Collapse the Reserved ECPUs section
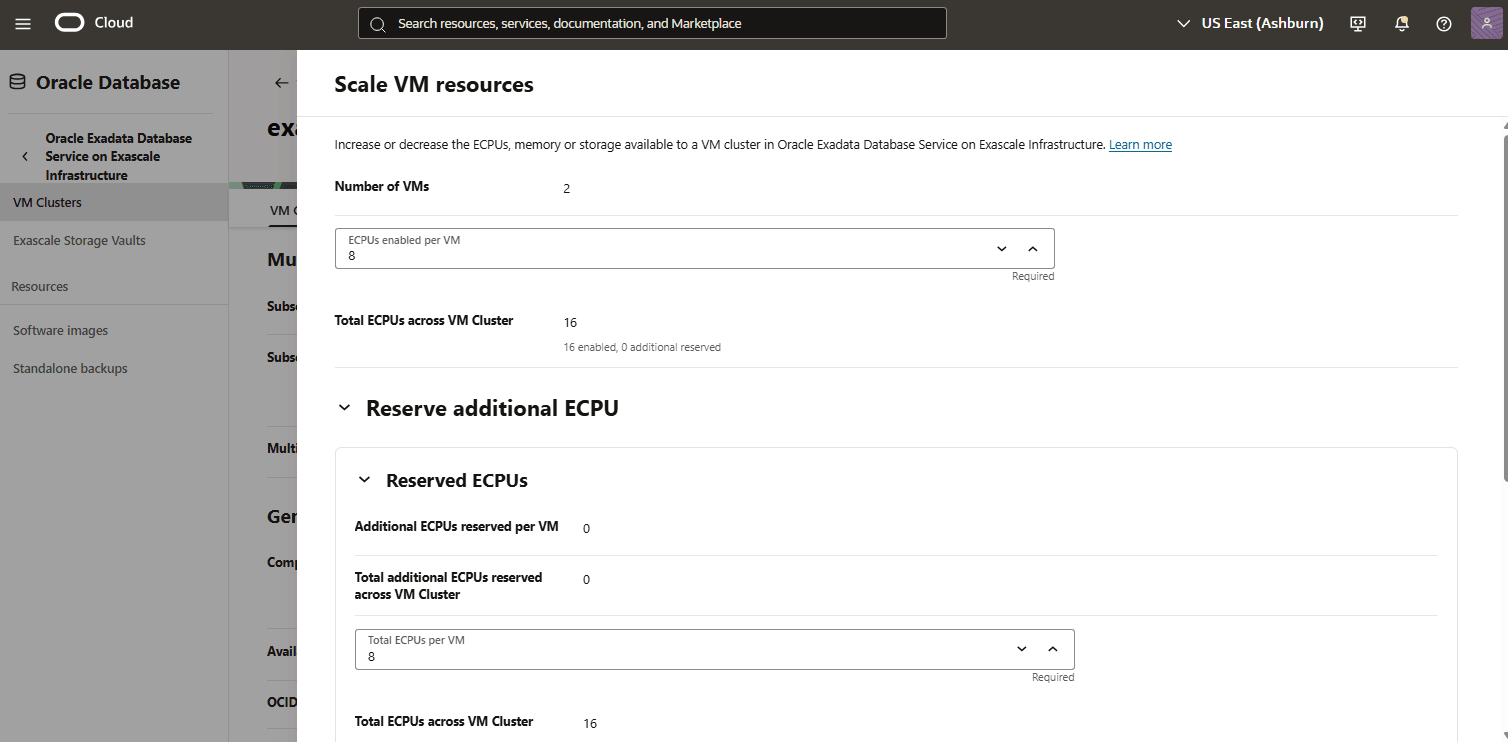 [x=365, y=479]
